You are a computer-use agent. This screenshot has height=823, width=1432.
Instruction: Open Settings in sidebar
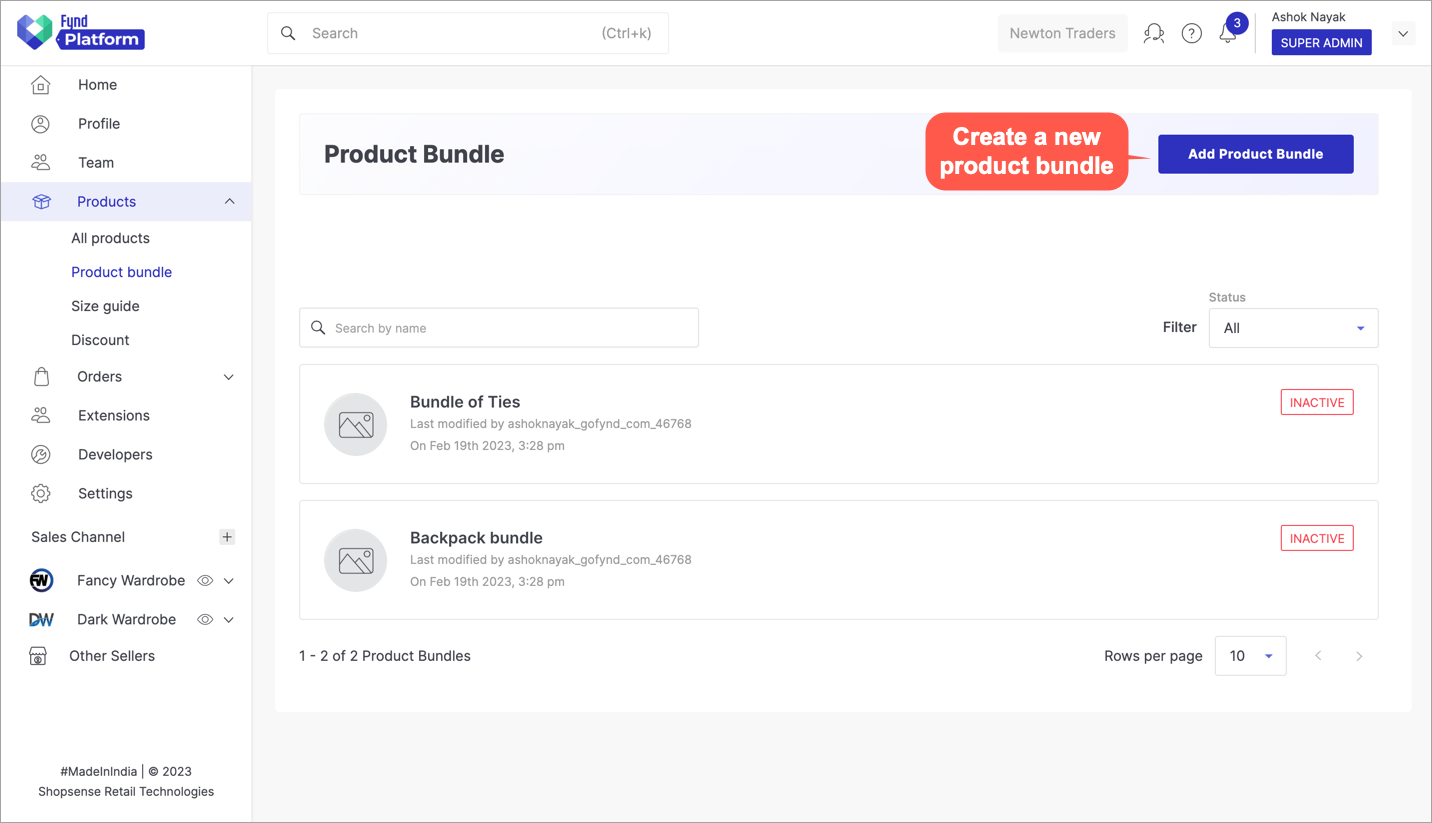tap(105, 494)
